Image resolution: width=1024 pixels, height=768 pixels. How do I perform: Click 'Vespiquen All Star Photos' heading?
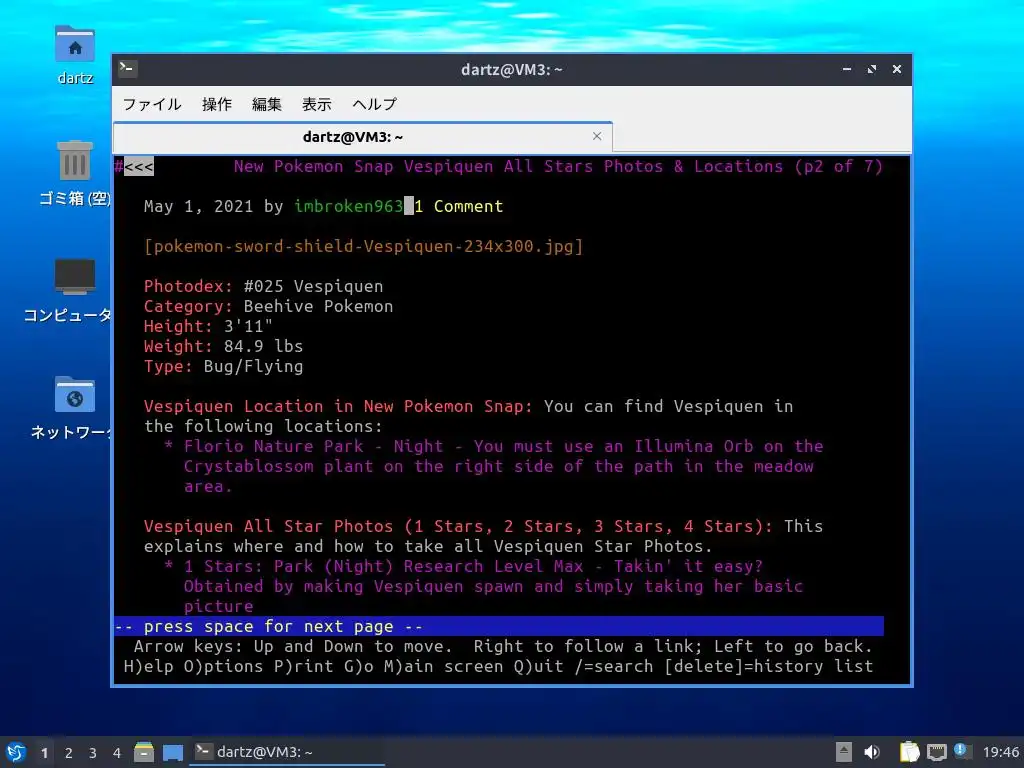tap(268, 526)
